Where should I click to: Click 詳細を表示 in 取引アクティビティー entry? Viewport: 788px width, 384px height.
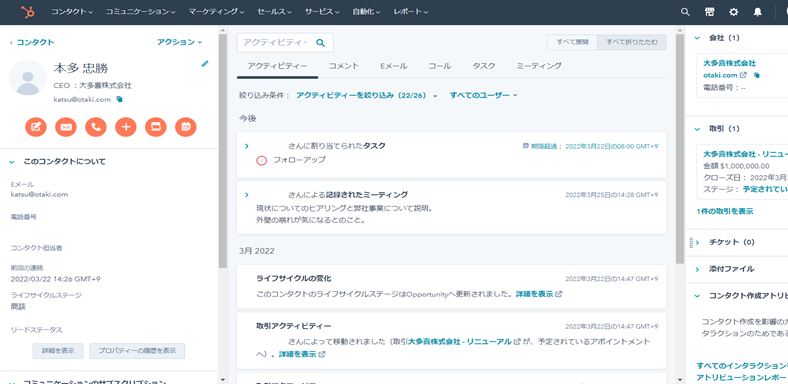click(298, 354)
